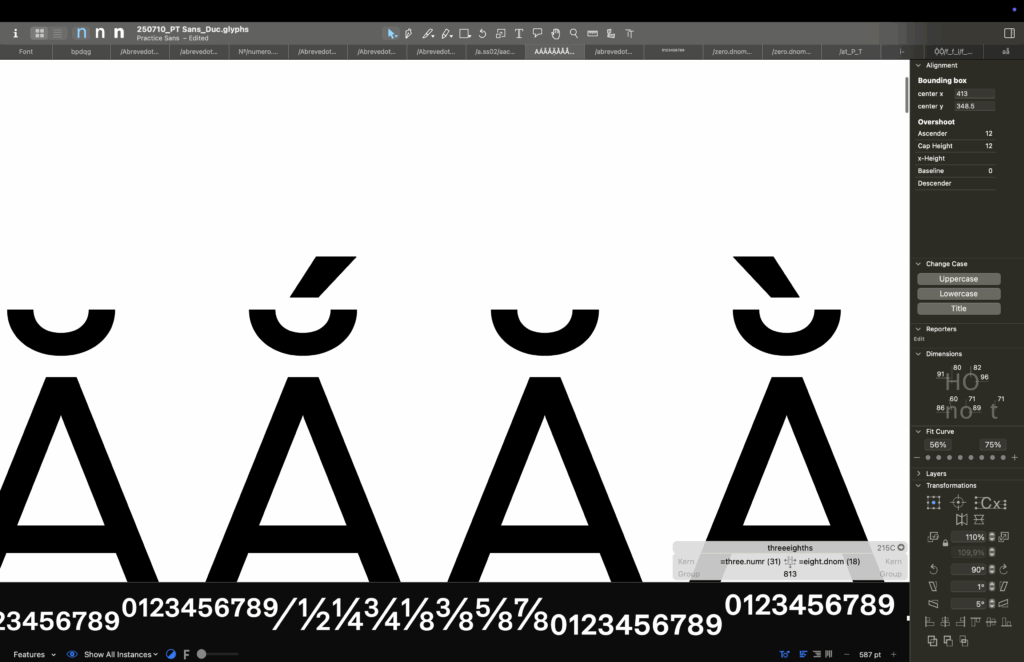Open the /a.ss02/aac... tab
1024x662 pixels.
pyautogui.click(x=495, y=52)
